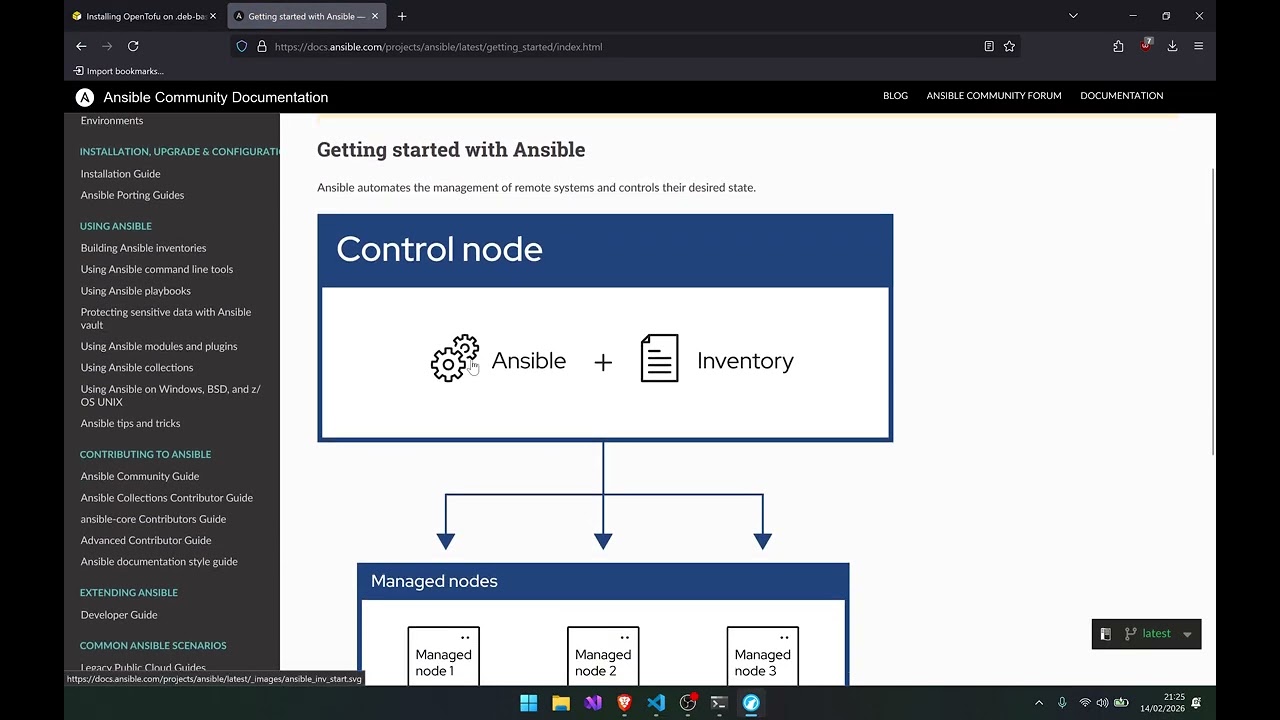The height and width of the screenshot is (720, 1280).
Task: Go back with the browser back arrow
Action: pos(81,46)
